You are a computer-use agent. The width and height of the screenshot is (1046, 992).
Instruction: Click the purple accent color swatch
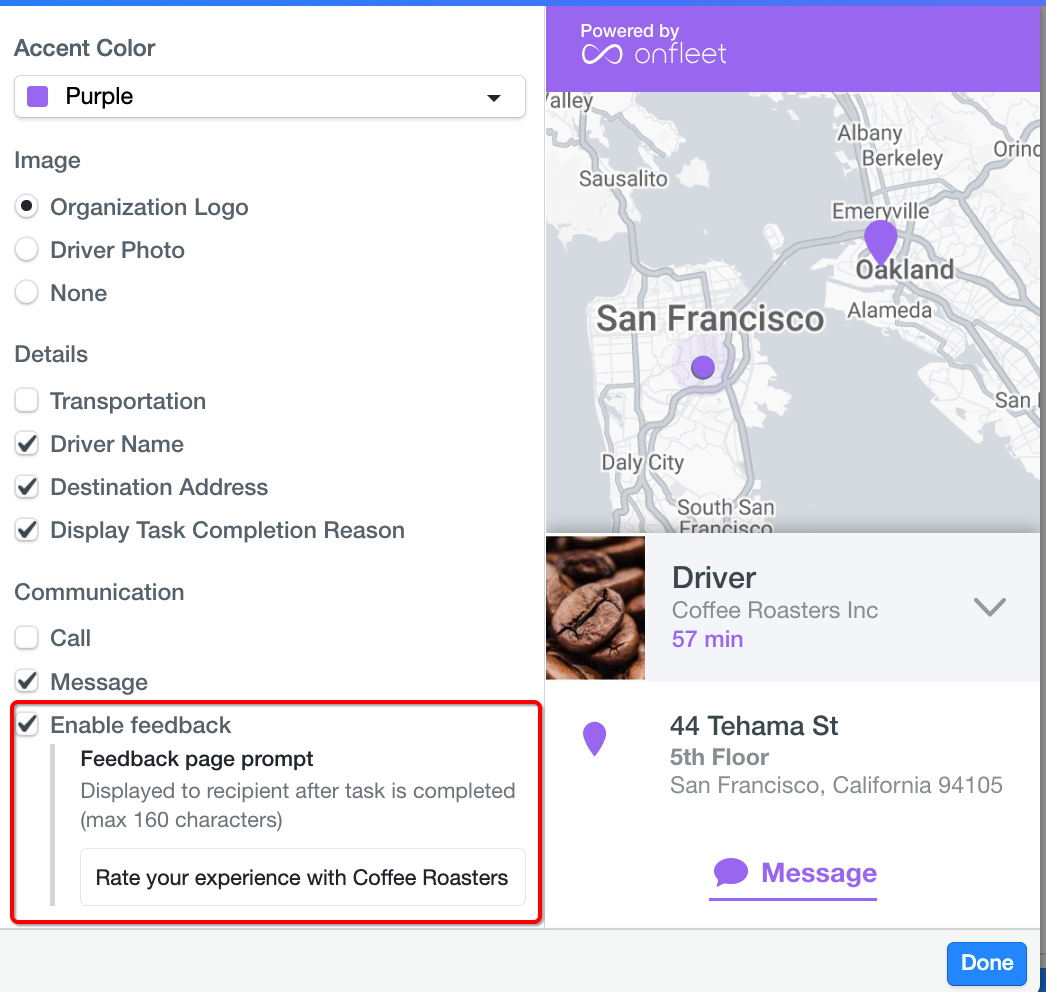(38, 97)
